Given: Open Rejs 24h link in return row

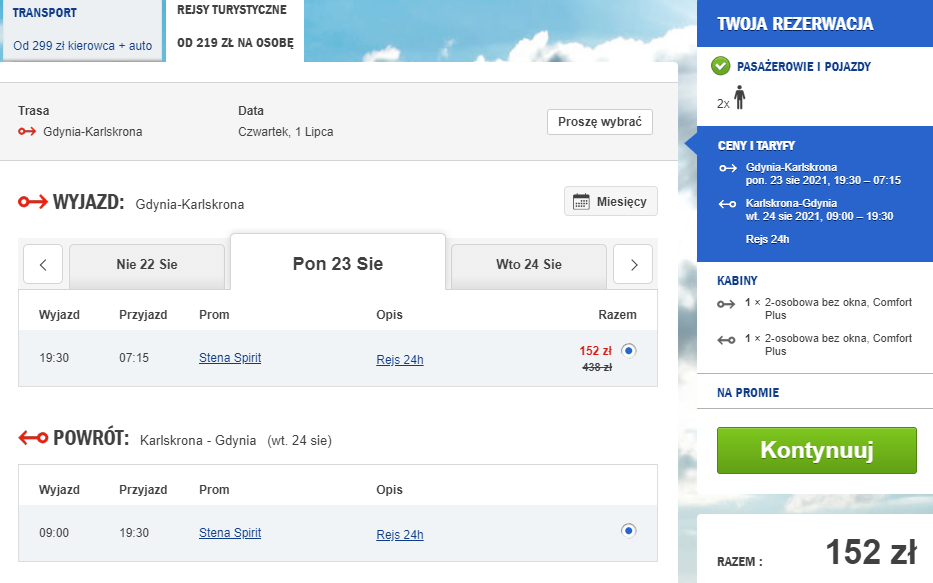Looking at the screenshot, I should pos(400,535).
